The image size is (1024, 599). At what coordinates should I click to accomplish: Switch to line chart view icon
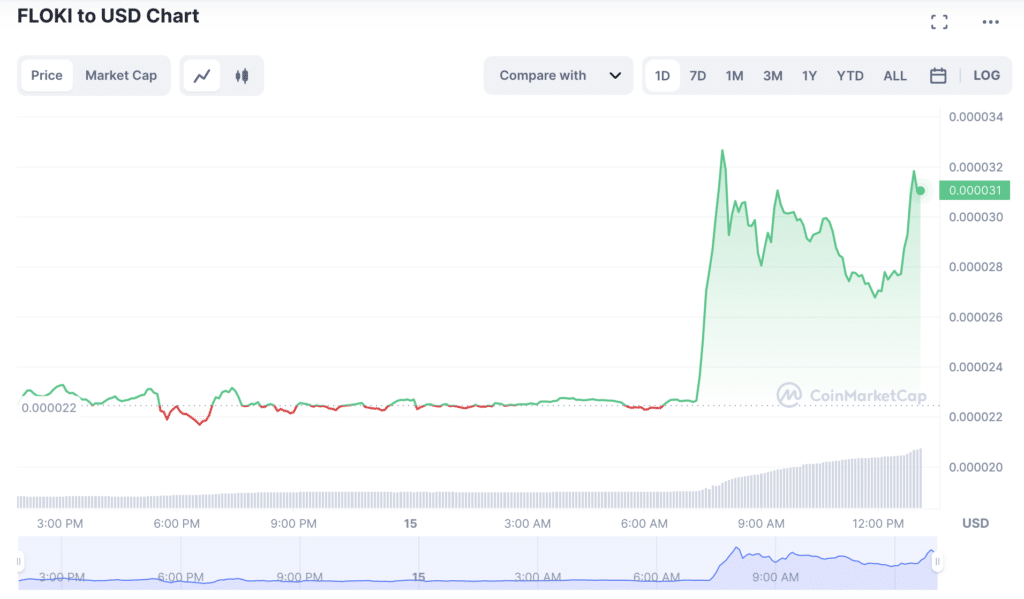[x=202, y=76]
